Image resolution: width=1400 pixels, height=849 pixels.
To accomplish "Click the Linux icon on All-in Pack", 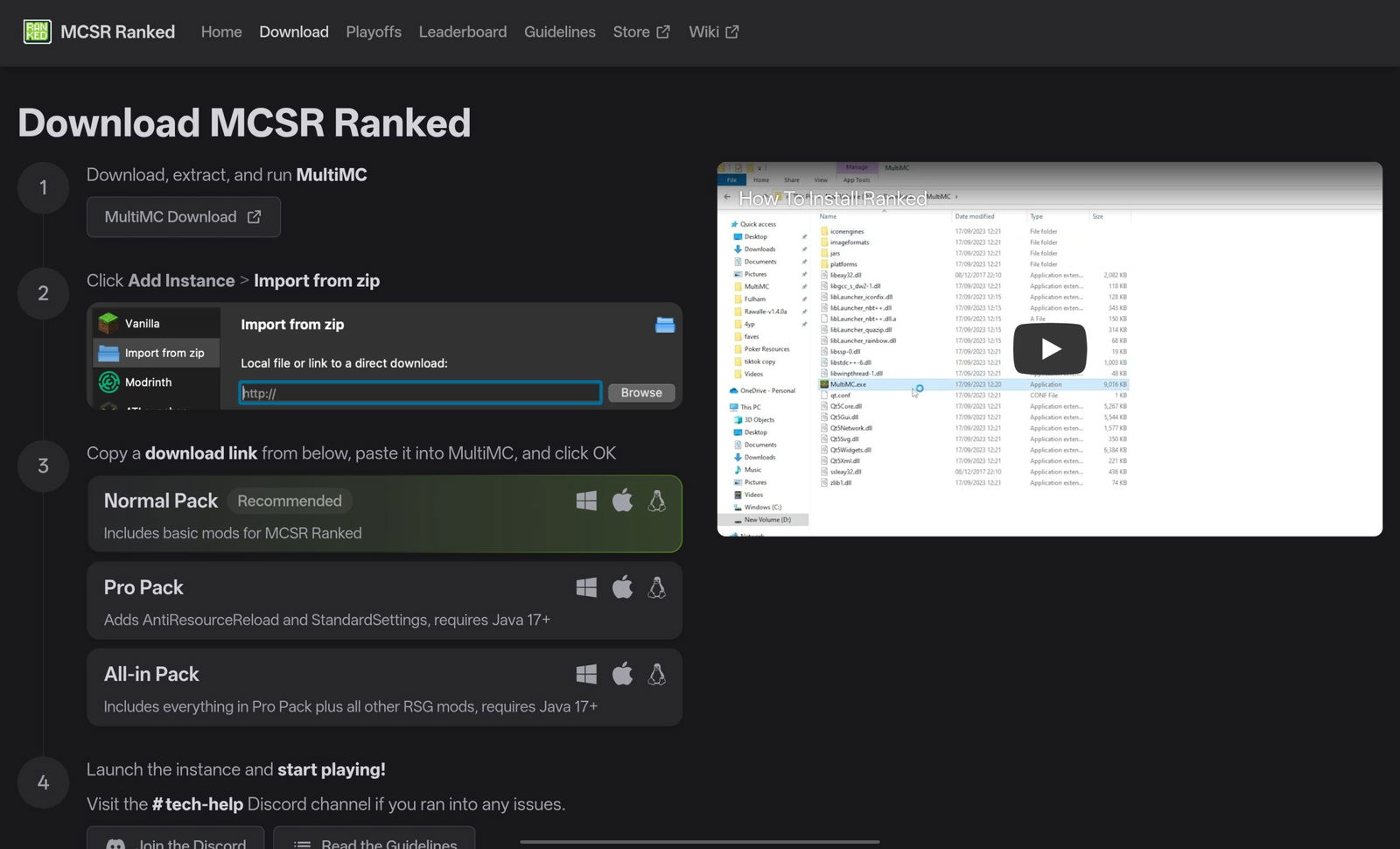I will pos(657,673).
